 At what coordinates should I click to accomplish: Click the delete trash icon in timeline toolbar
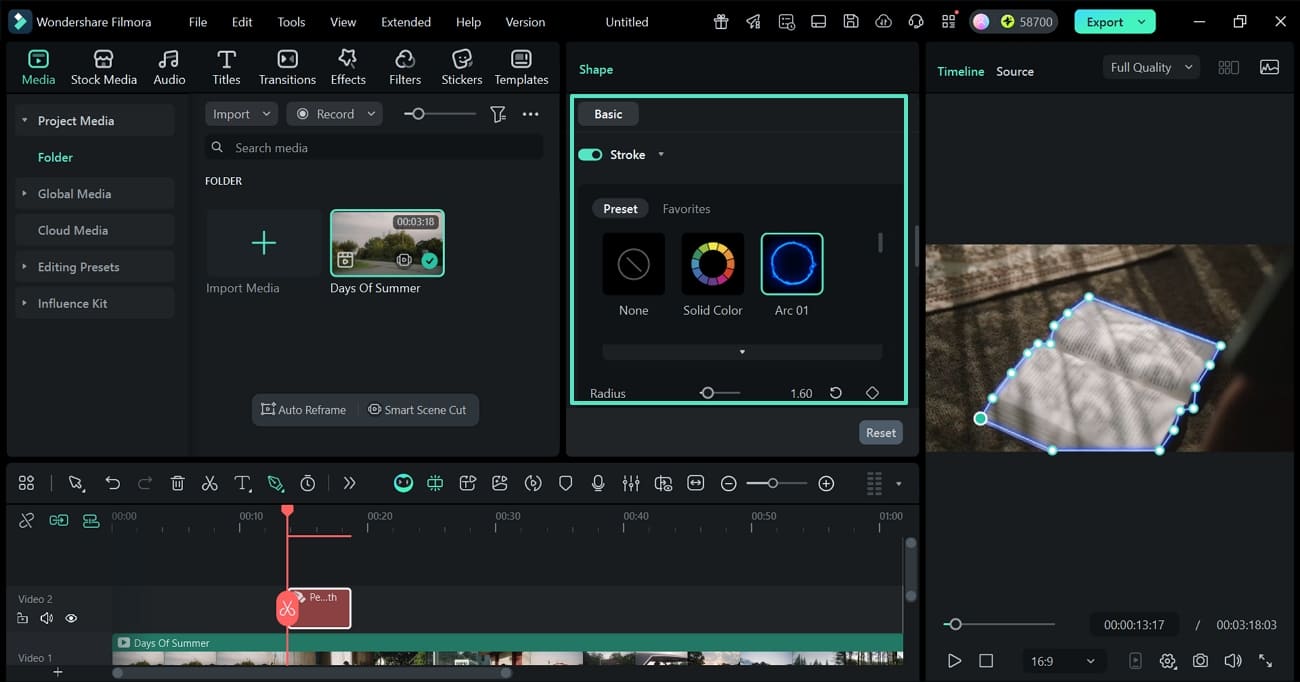[x=177, y=483]
